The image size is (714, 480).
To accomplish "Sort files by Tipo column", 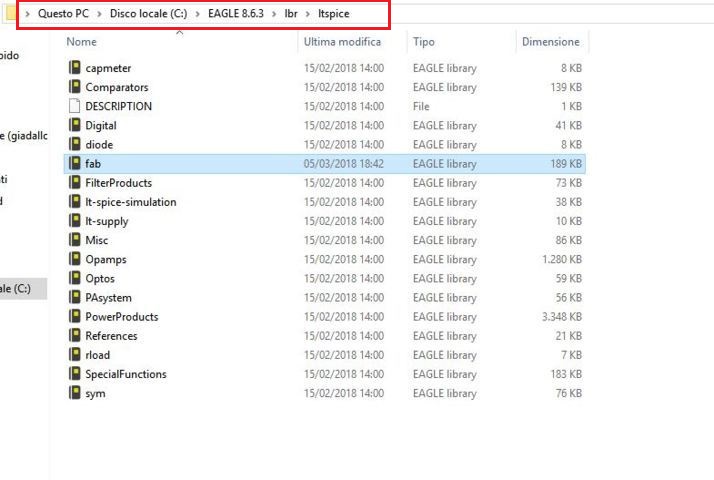I will pyautogui.click(x=423, y=41).
